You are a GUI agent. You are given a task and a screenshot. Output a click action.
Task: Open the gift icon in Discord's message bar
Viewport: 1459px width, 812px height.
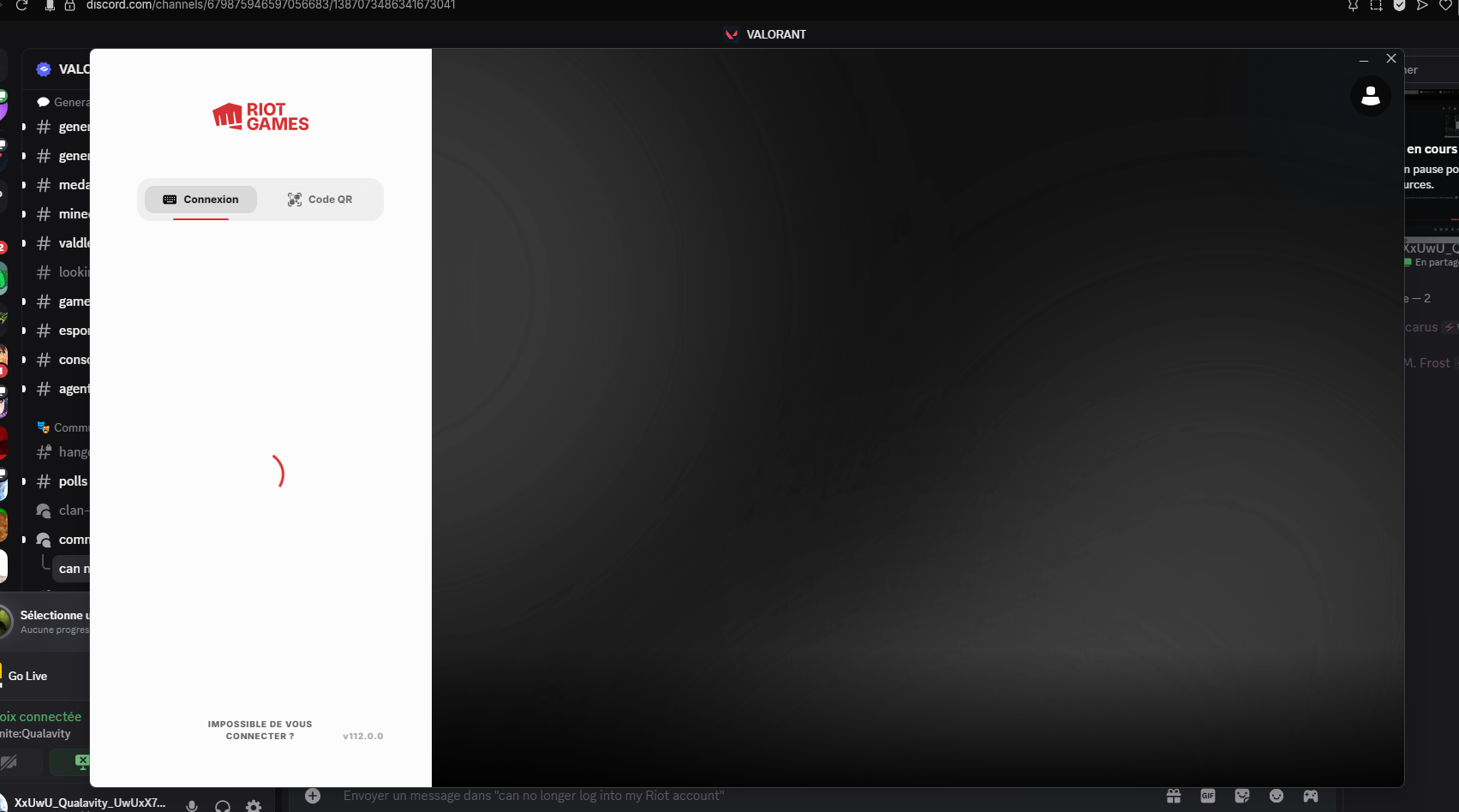pos(1174,796)
